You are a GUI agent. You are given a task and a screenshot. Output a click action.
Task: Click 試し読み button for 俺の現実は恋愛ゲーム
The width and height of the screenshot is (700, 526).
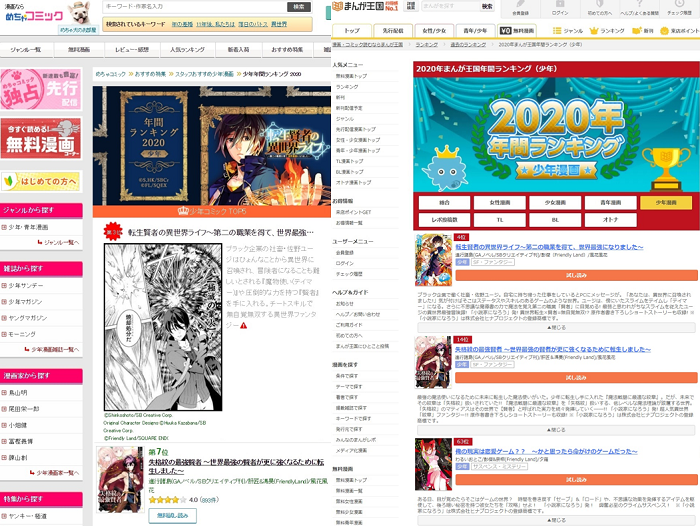tap(576, 480)
